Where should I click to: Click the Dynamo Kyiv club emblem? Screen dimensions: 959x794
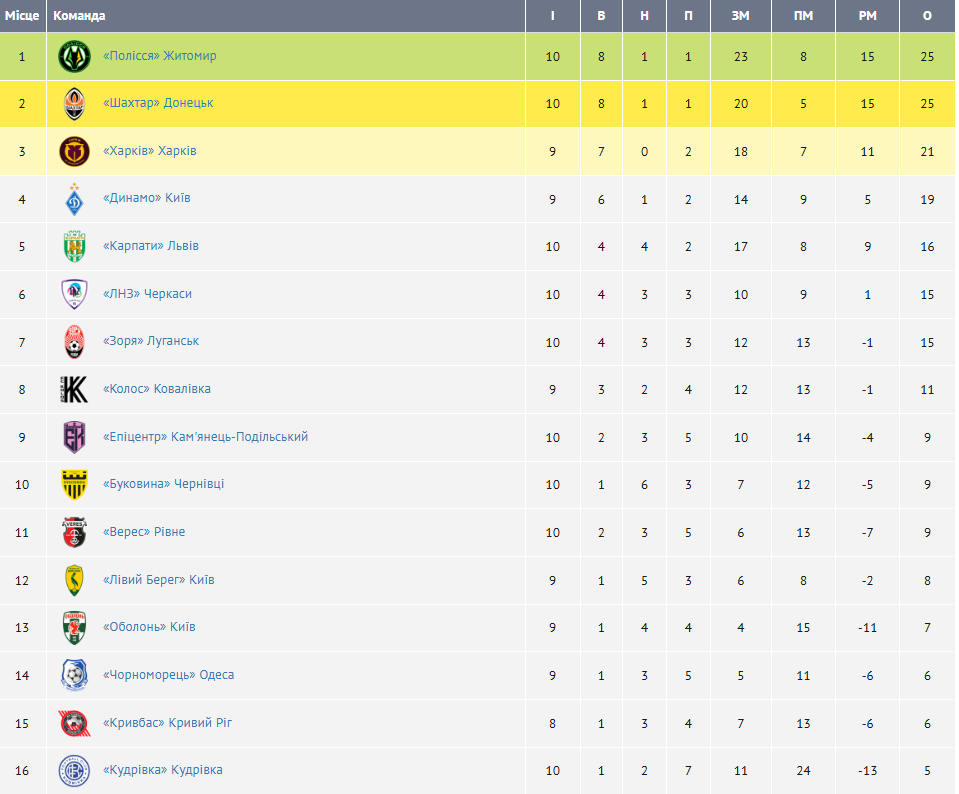coord(75,199)
